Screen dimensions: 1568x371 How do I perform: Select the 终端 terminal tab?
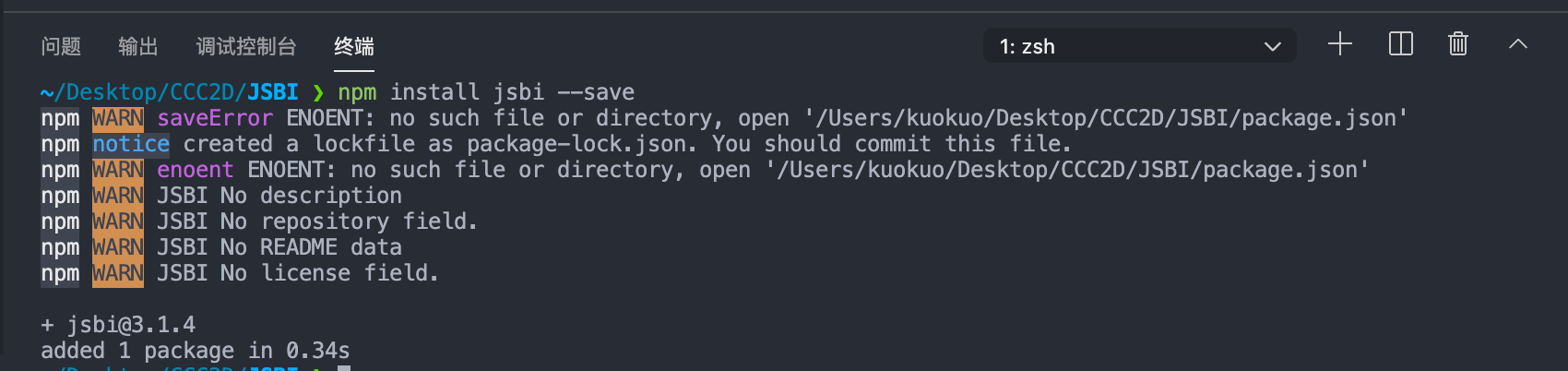point(354,46)
